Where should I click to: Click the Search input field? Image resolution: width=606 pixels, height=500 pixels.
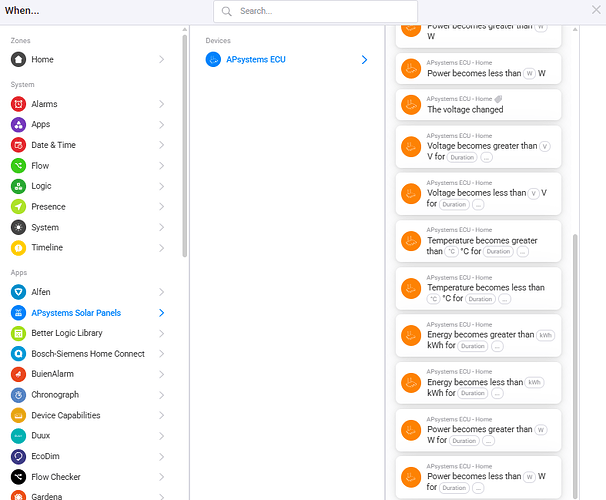click(x=315, y=11)
